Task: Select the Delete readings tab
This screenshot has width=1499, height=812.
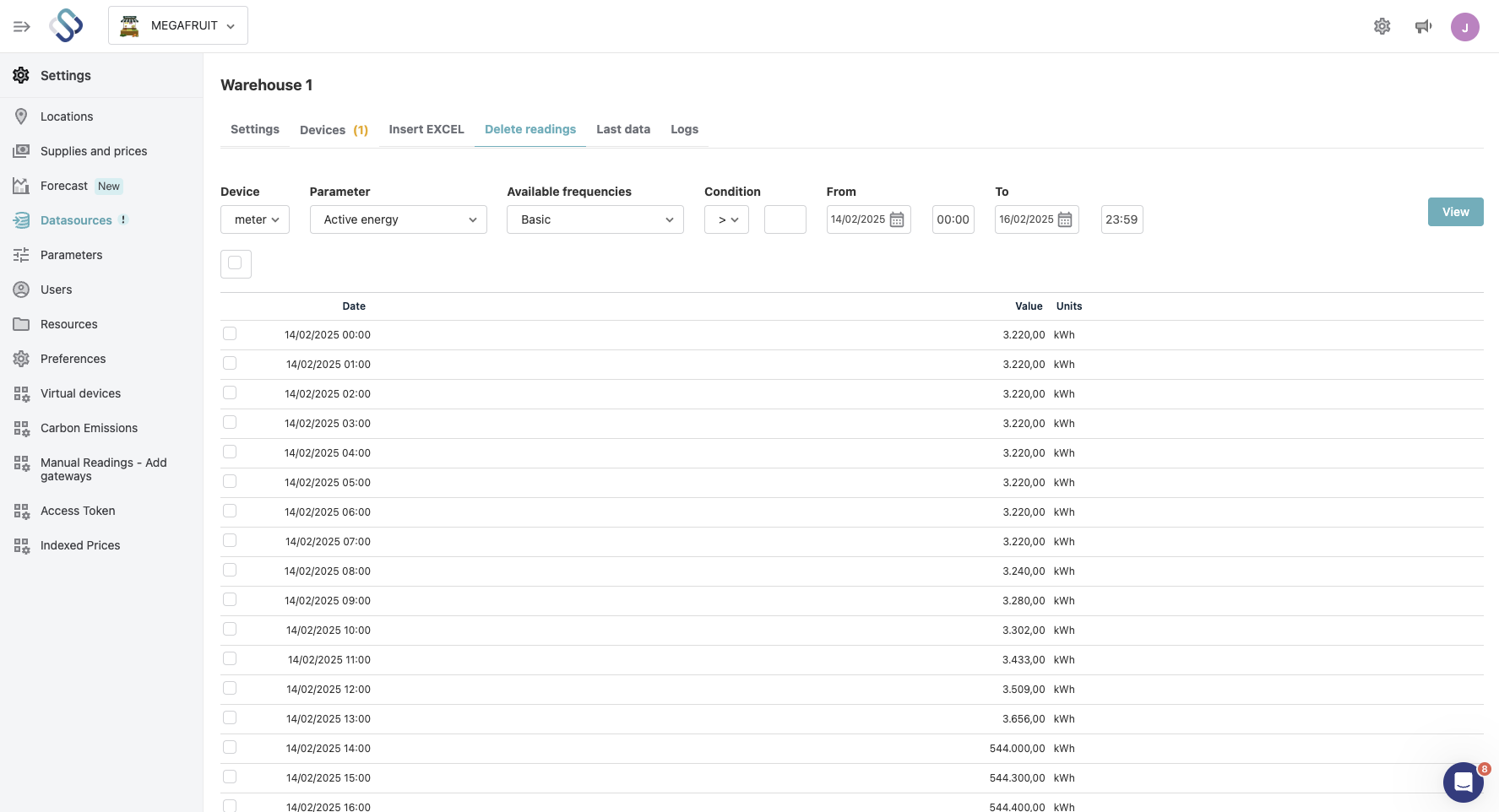Action: (530, 129)
